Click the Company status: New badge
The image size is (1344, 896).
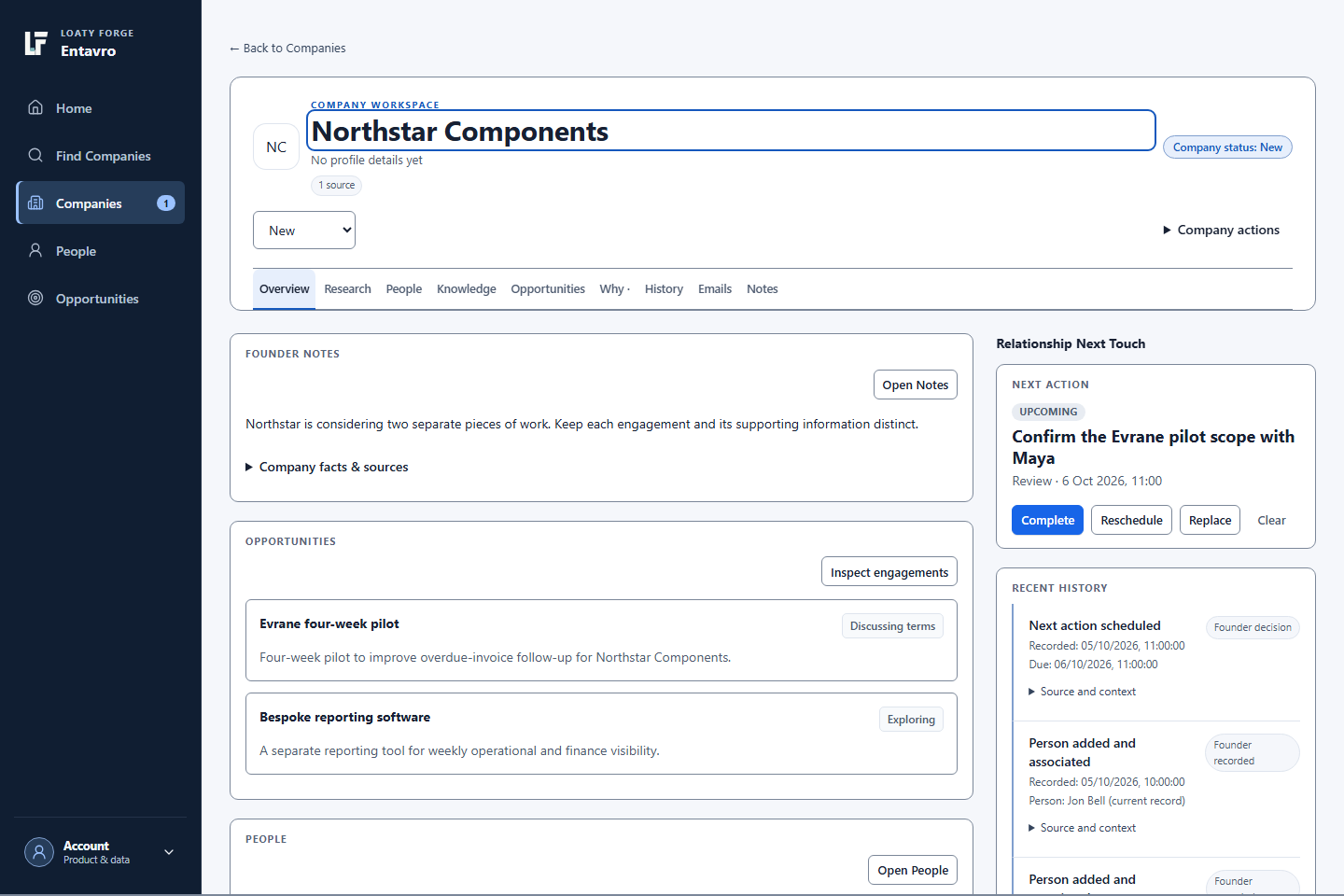click(x=1227, y=147)
